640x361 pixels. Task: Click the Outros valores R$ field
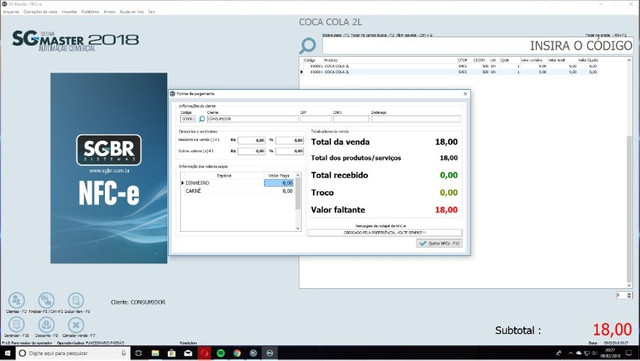tap(252, 151)
